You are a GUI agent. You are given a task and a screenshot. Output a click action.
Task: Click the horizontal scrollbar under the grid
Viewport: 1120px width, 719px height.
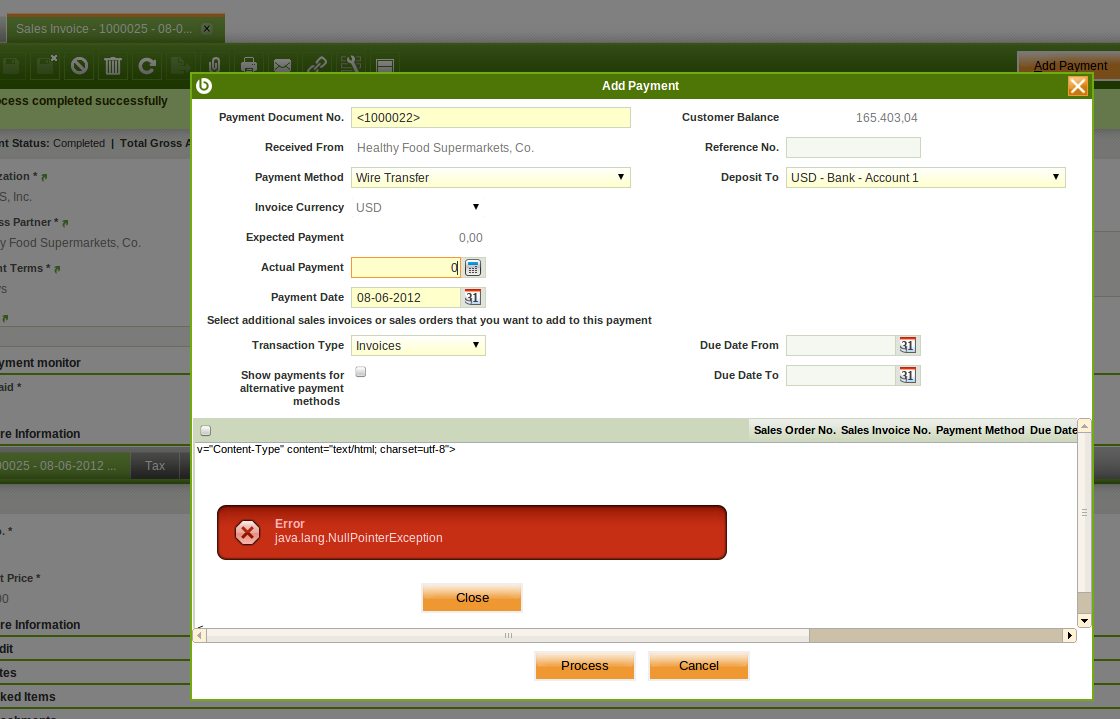coord(507,636)
